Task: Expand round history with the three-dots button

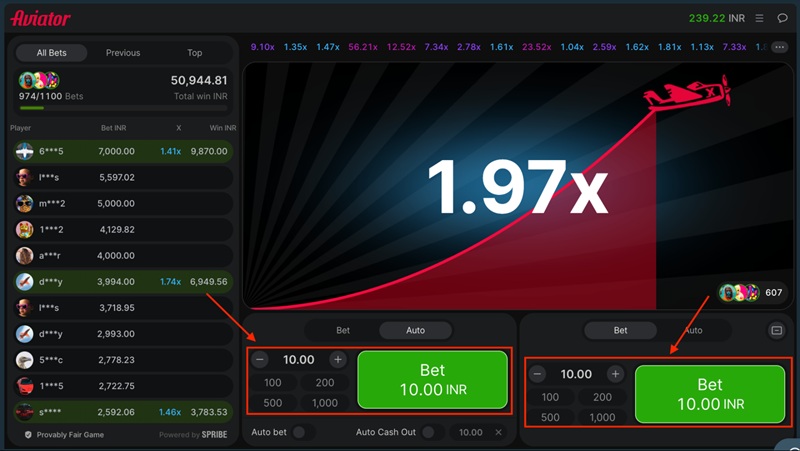Action: click(x=779, y=47)
